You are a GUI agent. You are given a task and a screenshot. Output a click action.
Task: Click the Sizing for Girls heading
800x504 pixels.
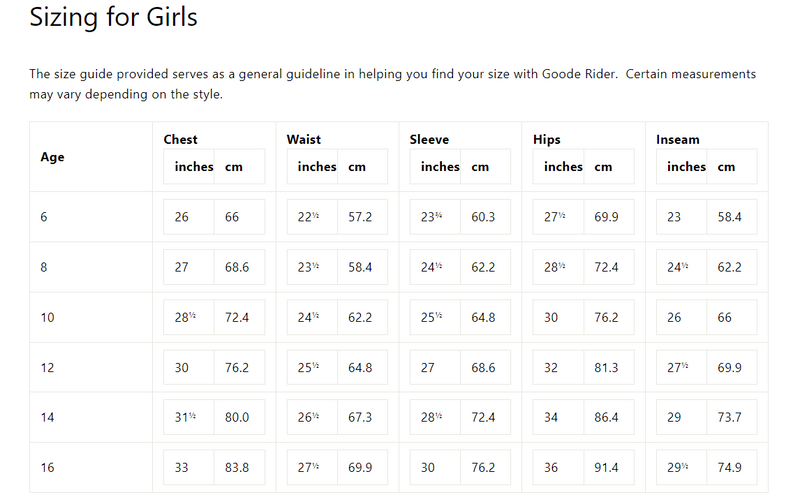113,17
